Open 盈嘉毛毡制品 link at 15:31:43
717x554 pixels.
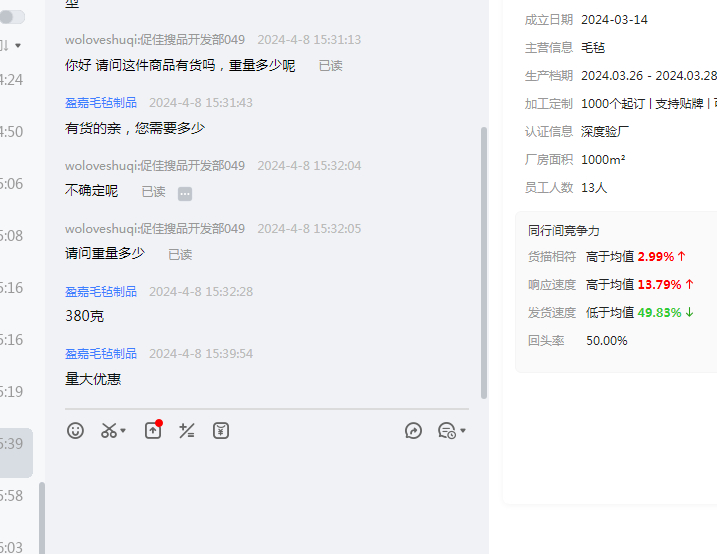101,102
